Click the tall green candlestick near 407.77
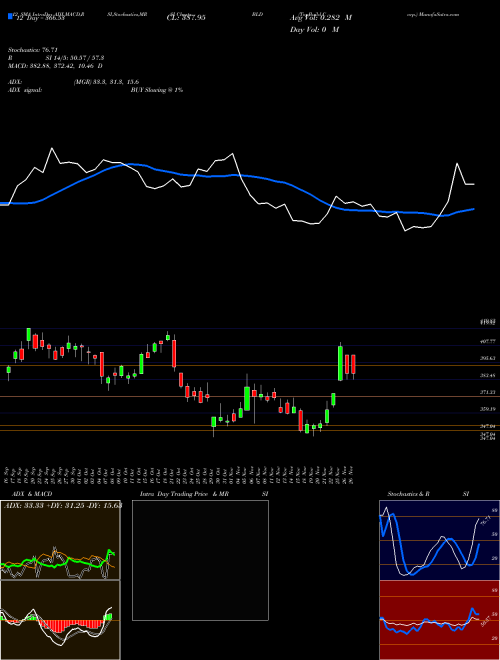 pyautogui.click(x=340, y=363)
